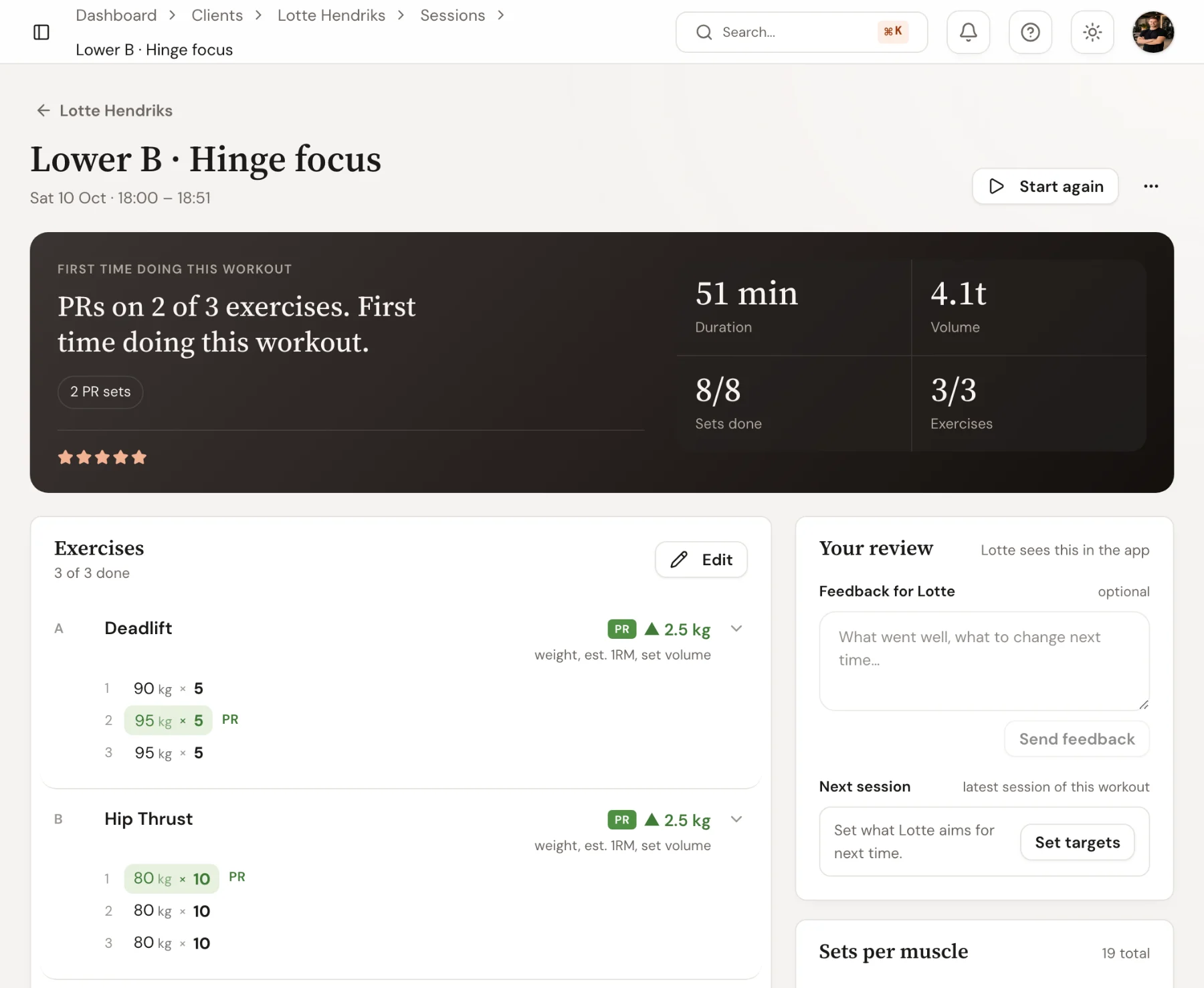Open Sessions breadcrumb
Screen dimensions: 1204x988
click(452, 15)
